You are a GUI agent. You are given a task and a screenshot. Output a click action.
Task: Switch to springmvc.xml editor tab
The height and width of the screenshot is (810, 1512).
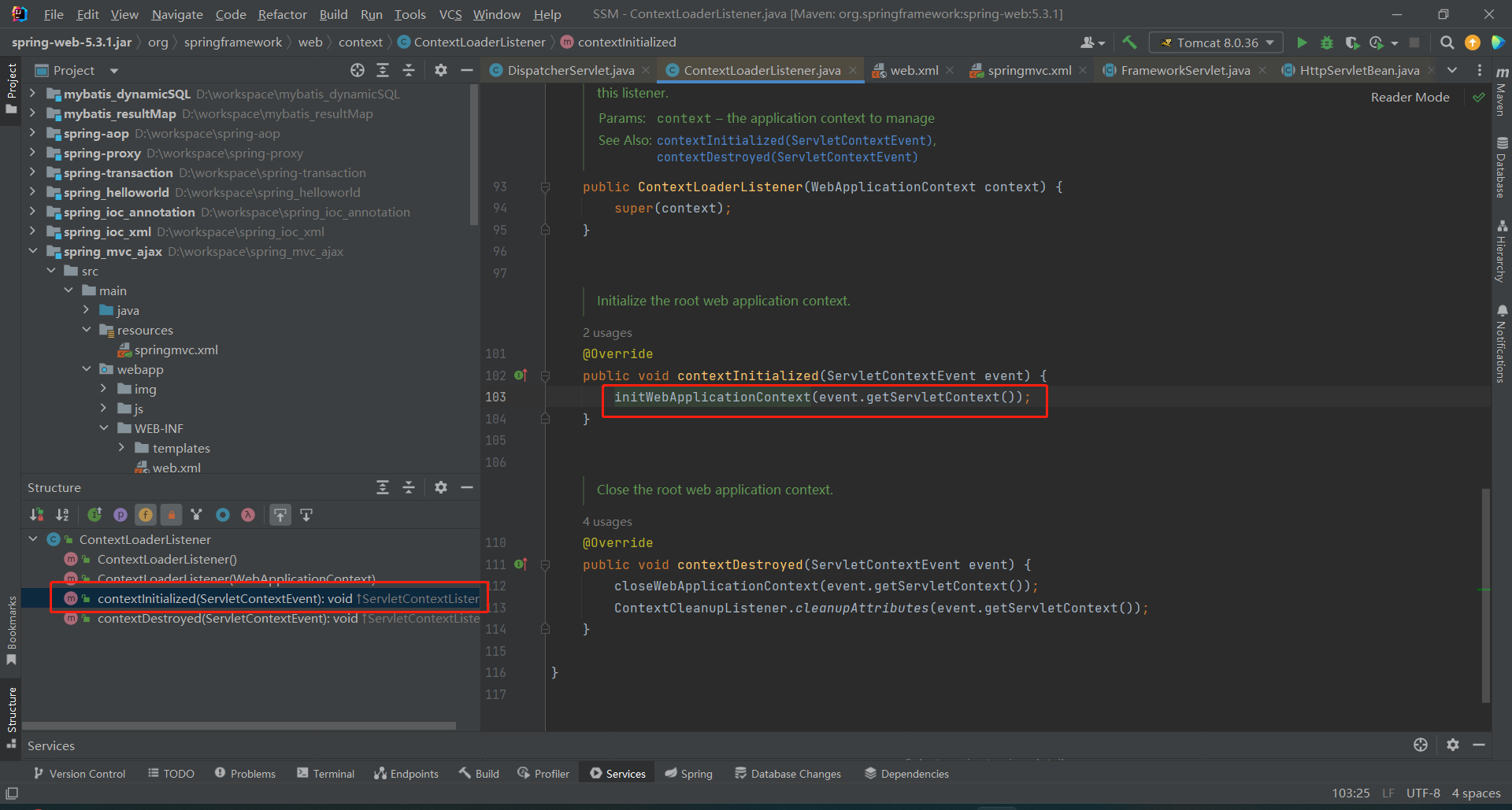coord(1029,71)
